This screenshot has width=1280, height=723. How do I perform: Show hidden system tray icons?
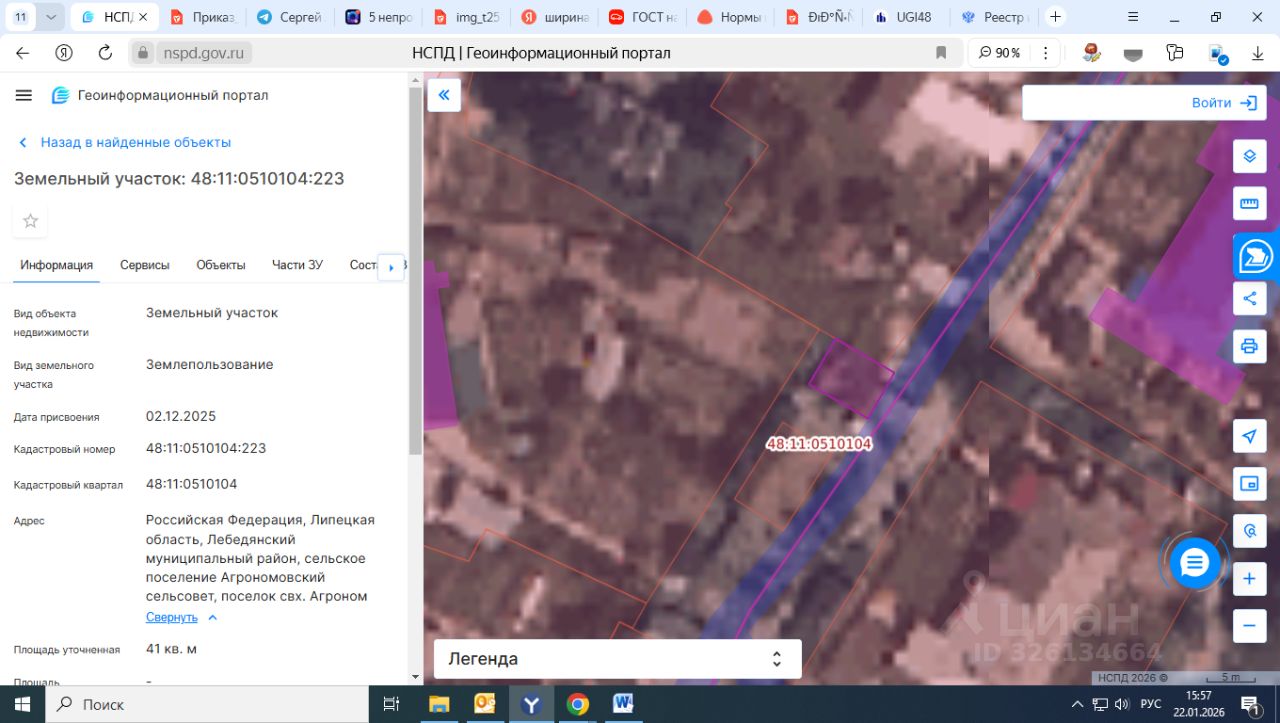click(1077, 704)
